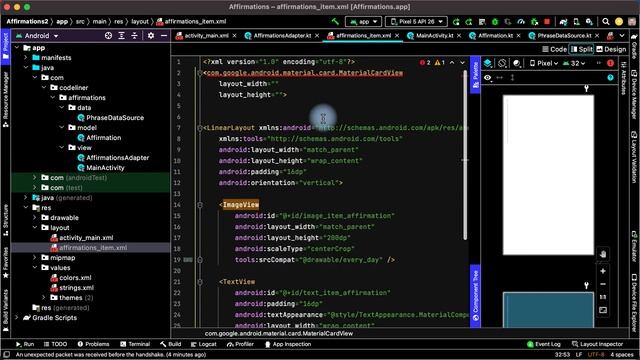This screenshot has width=640, height=360.
Task: Stop the running app with red square
Action: click(547, 22)
